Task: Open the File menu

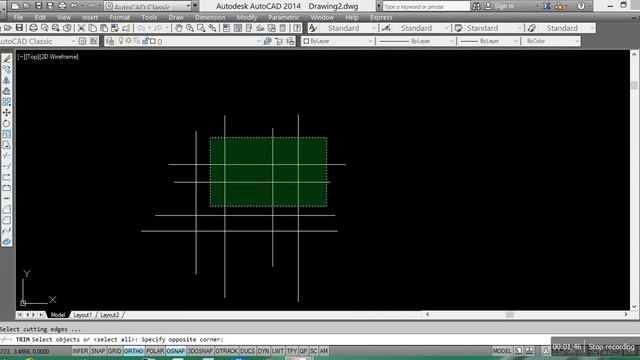Action: pyautogui.click(x=18, y=18)
